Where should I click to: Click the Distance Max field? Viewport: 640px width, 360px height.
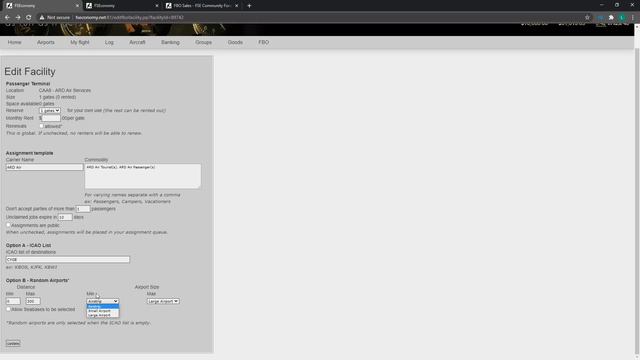point(33,301)
